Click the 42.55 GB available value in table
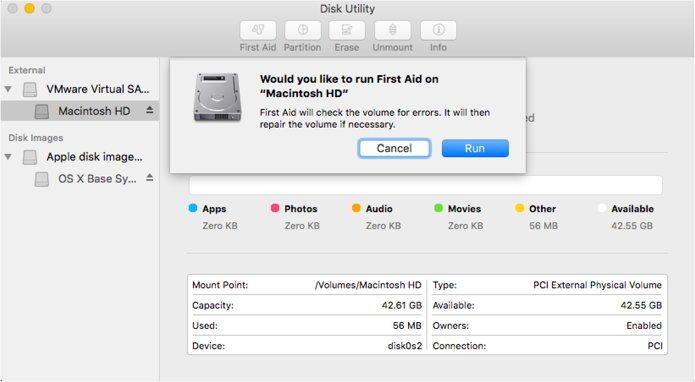Screen dimensions: 695x382 click(641, 305)
